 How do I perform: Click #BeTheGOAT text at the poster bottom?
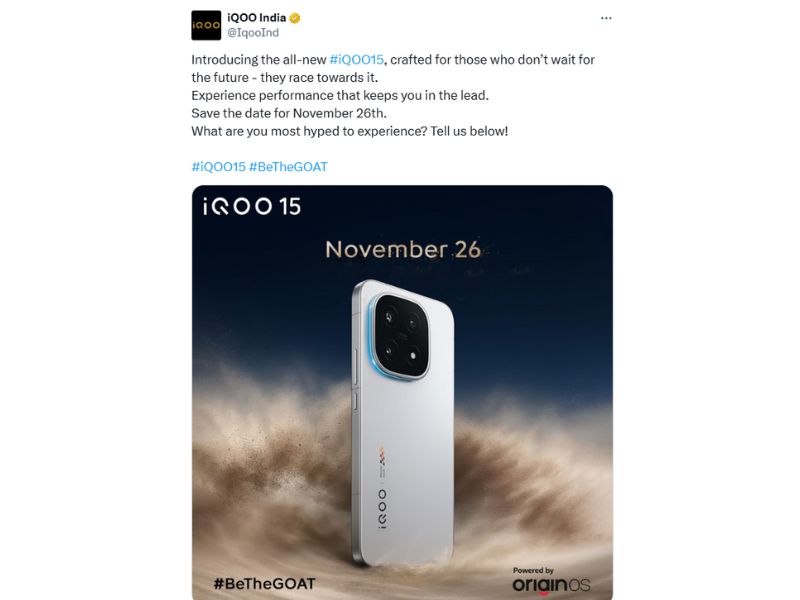tap(264, 584)
